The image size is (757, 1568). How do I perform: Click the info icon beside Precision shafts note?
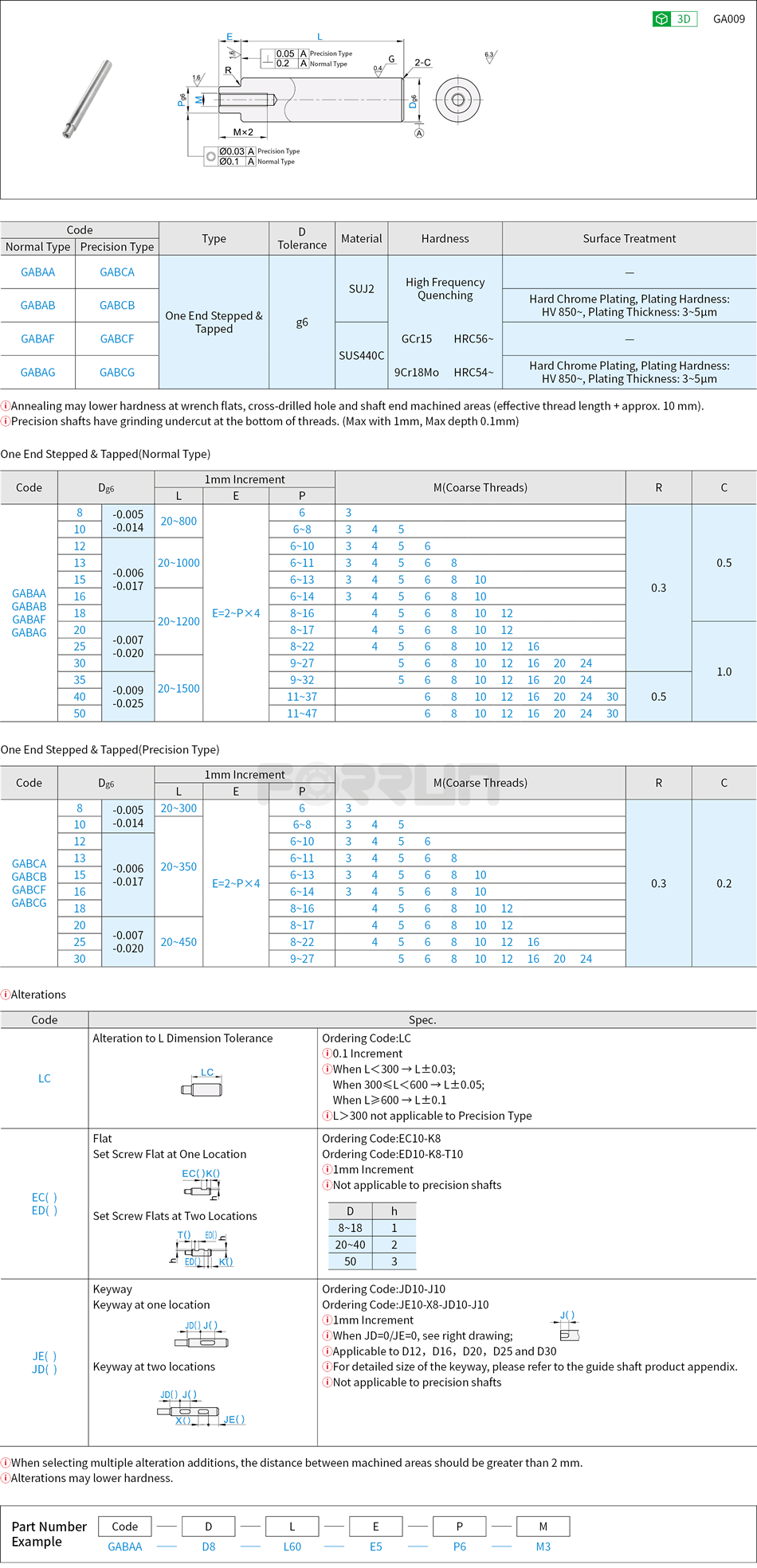point(5,421)
